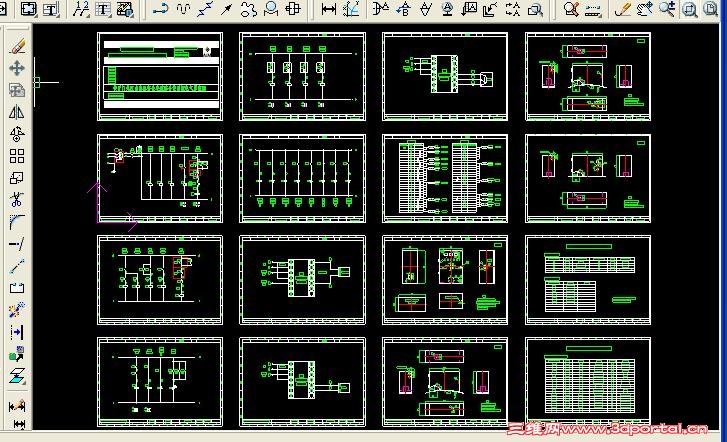Click the coordinate axes XY icon

pyautogui.click(x=351, y=9)
